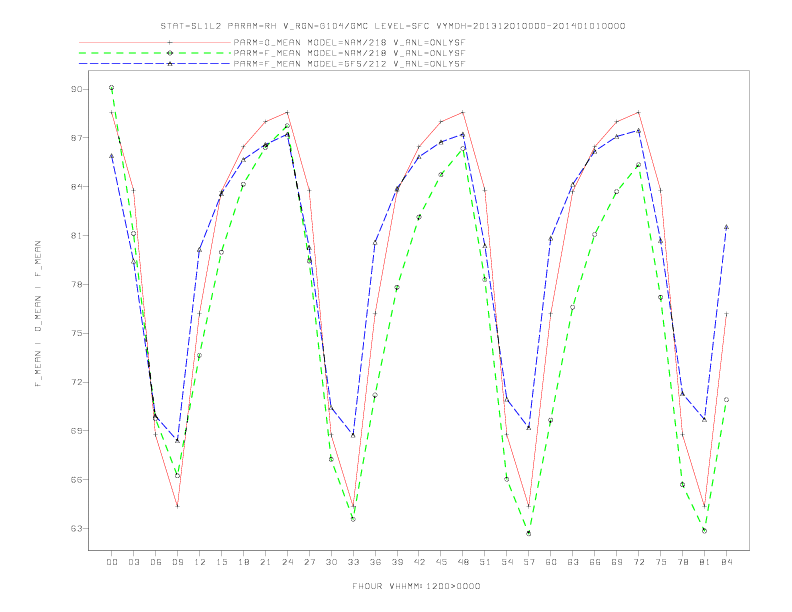Viewport: 792px width, 612px height.
Task: Select the legend entry PARM=F_MEAN MODEL=NAM/218
Action: [349, 53]
